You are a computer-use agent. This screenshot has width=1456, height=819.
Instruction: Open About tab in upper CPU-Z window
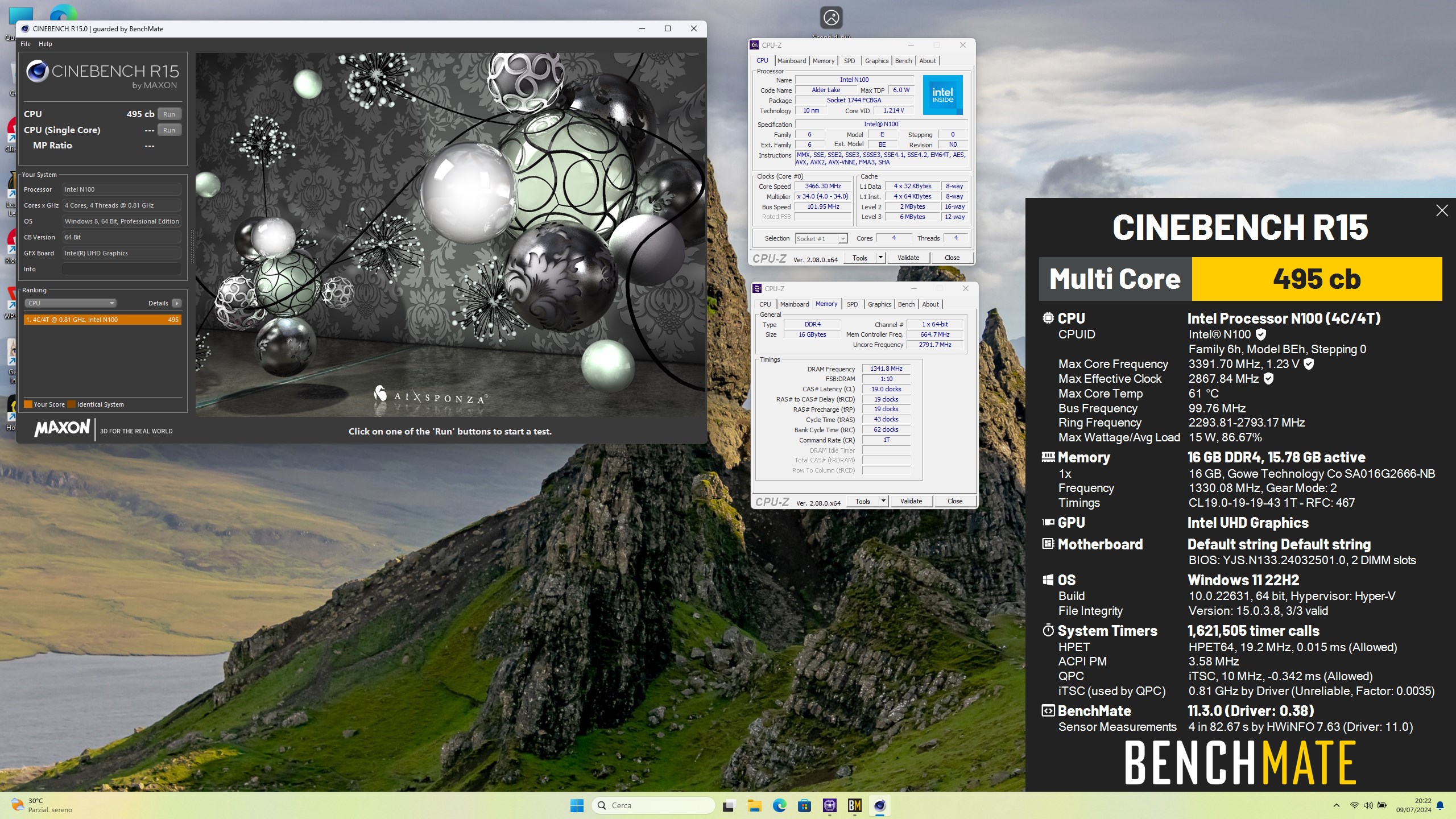click(928, 61)
